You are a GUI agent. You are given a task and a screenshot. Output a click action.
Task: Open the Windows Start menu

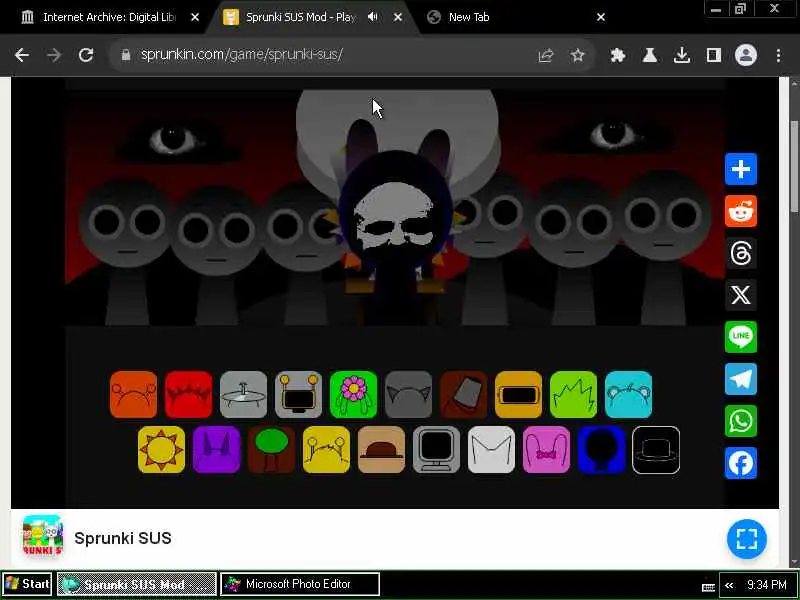[27, 584]
